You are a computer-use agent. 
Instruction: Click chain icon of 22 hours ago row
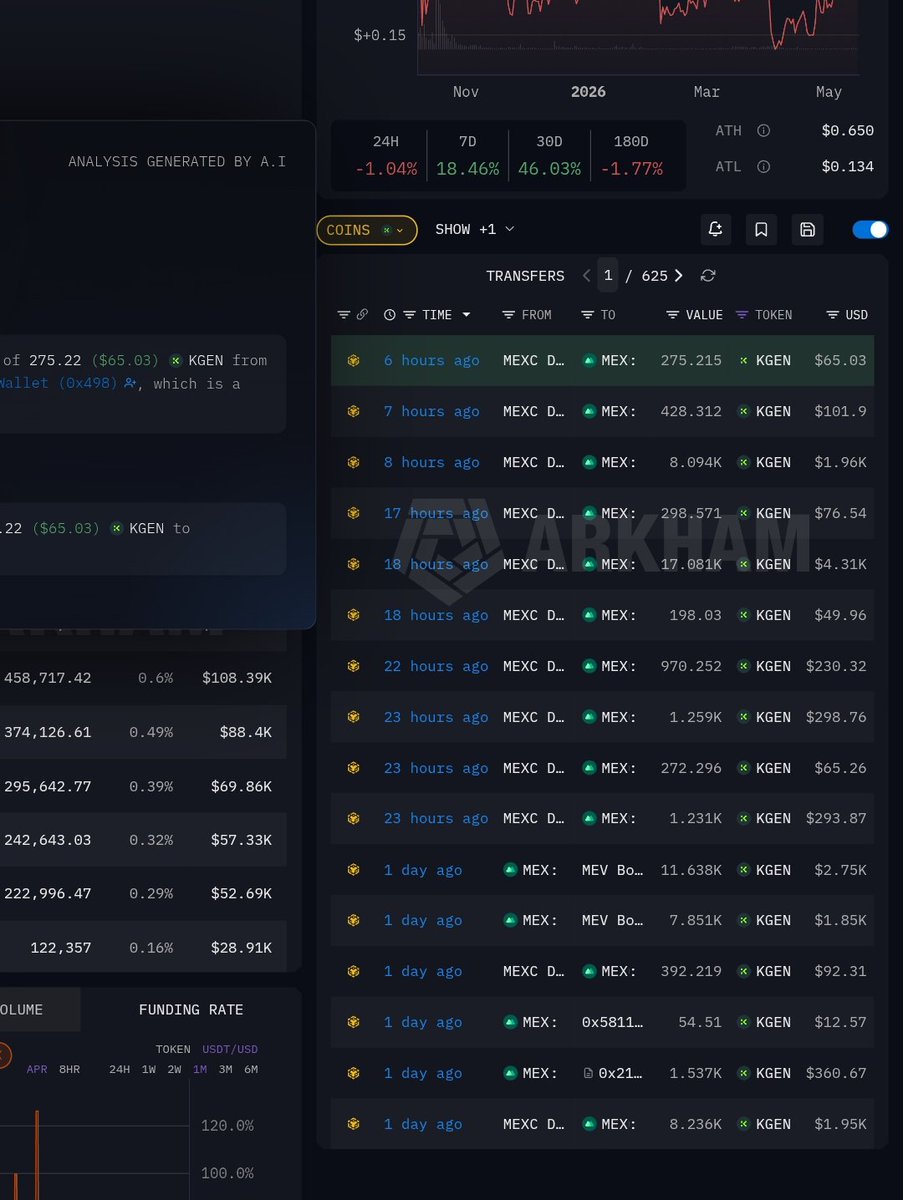tap(353, 667)
